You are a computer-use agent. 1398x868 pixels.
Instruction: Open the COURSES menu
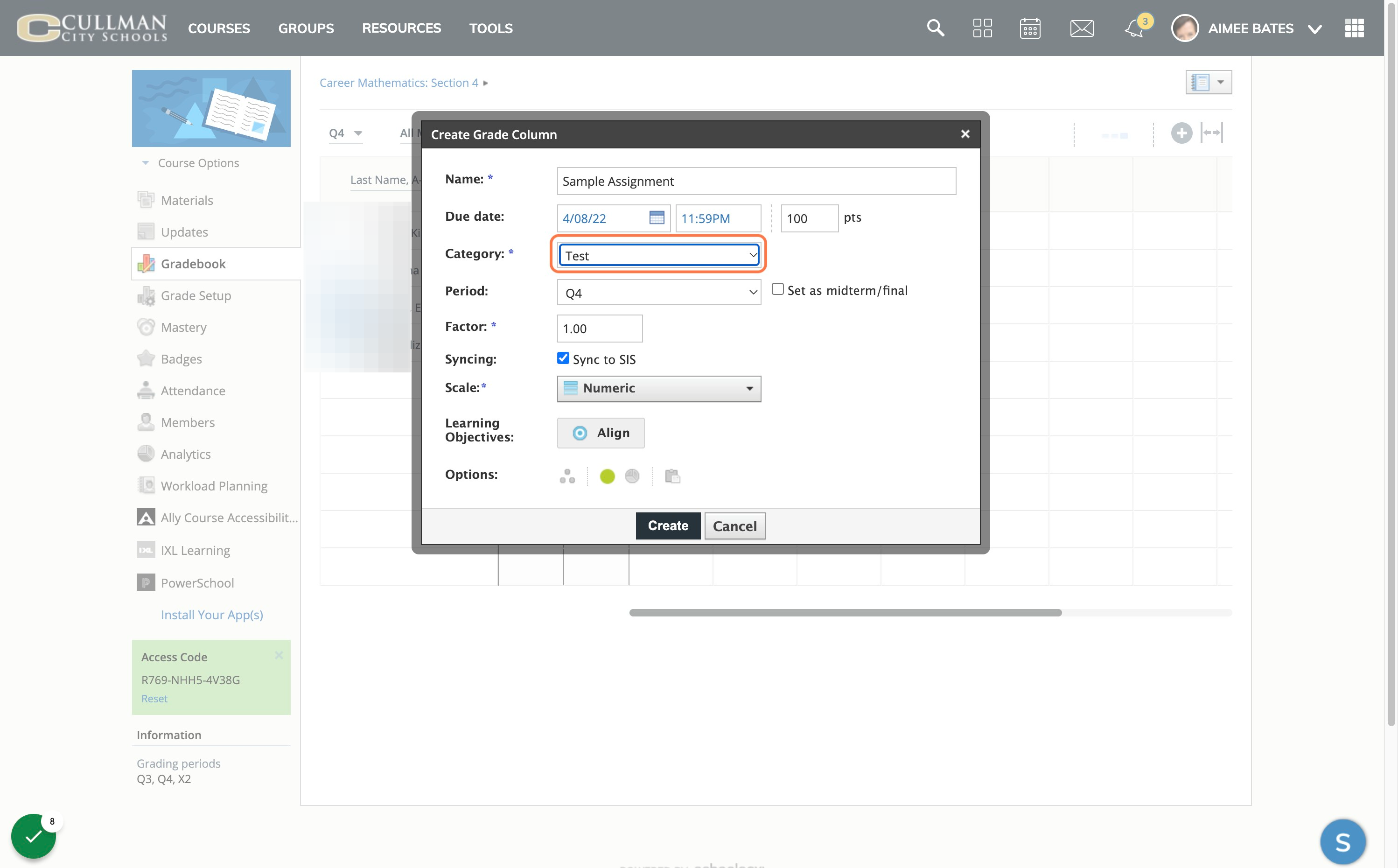point(219,28)
